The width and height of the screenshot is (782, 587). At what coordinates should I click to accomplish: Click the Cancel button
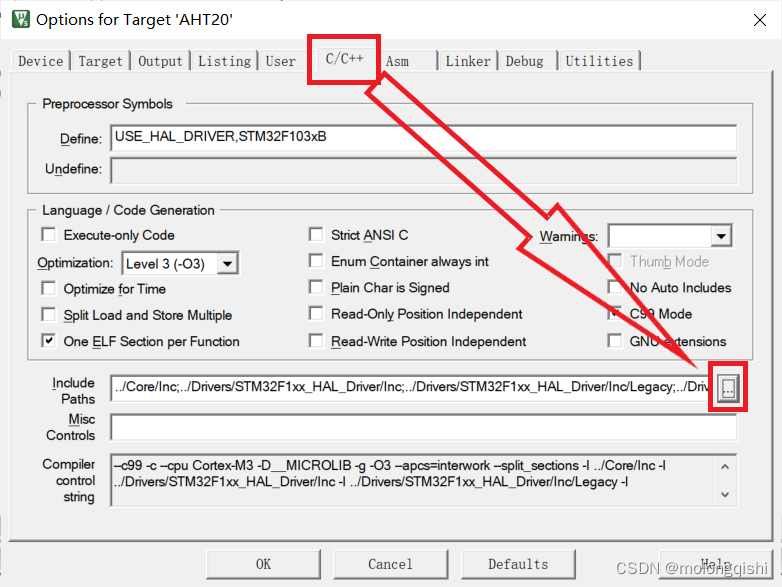[x=391, y=564]
